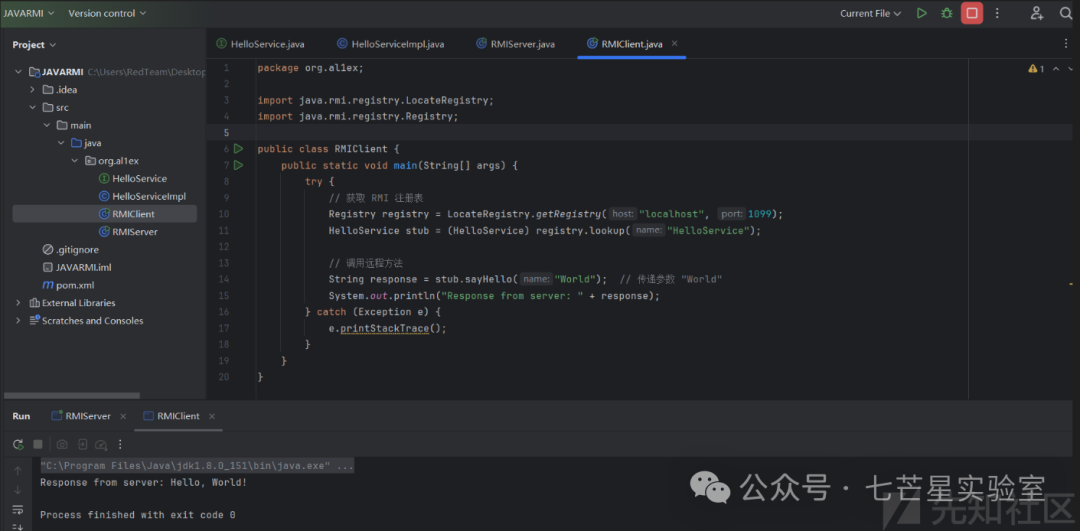Open the Run toolbar more options dots
The height and width of the screenshot is (531, 1080).
click(x=120, y=444)
